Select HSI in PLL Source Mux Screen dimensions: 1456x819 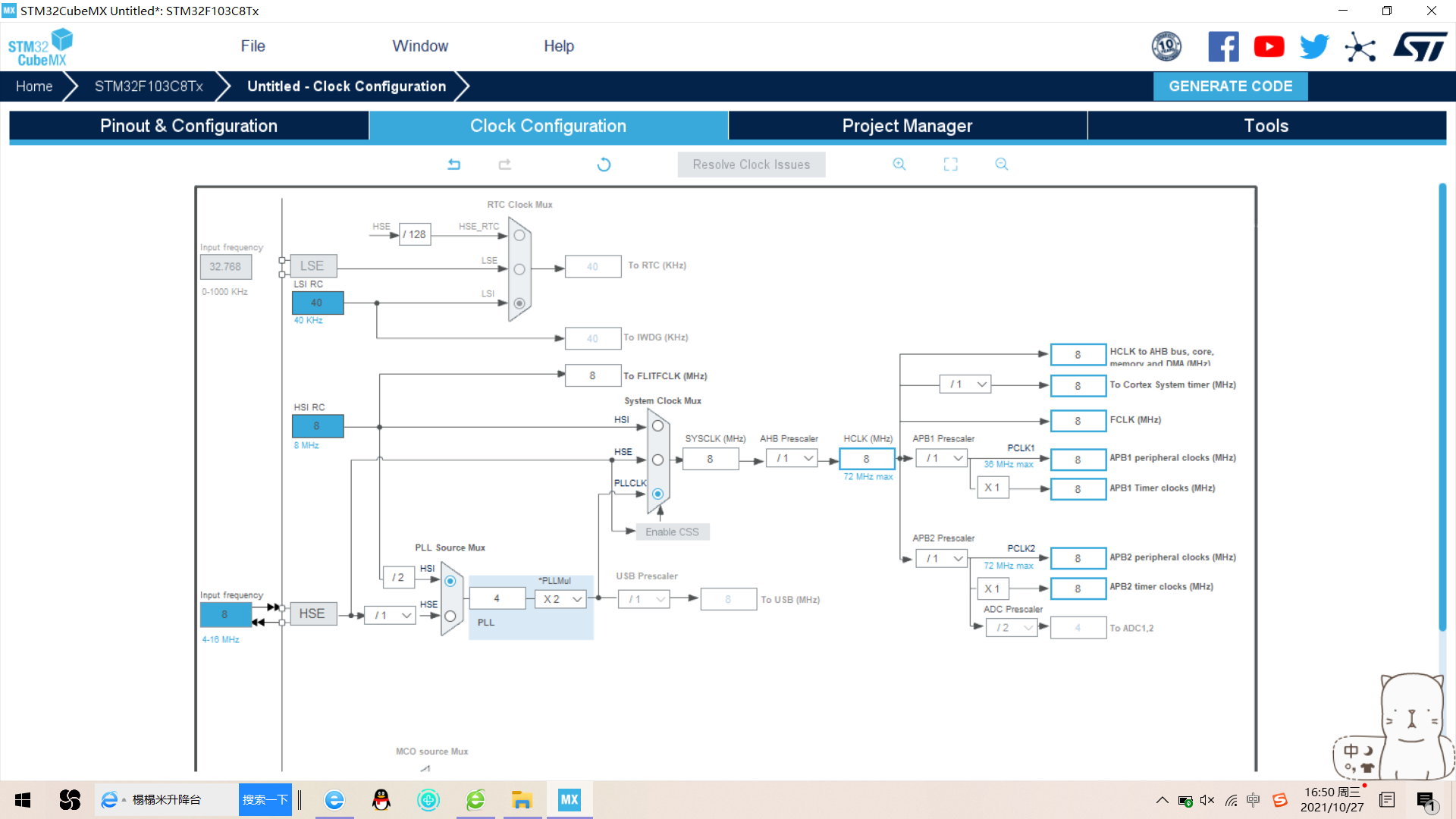coord(450,581)
